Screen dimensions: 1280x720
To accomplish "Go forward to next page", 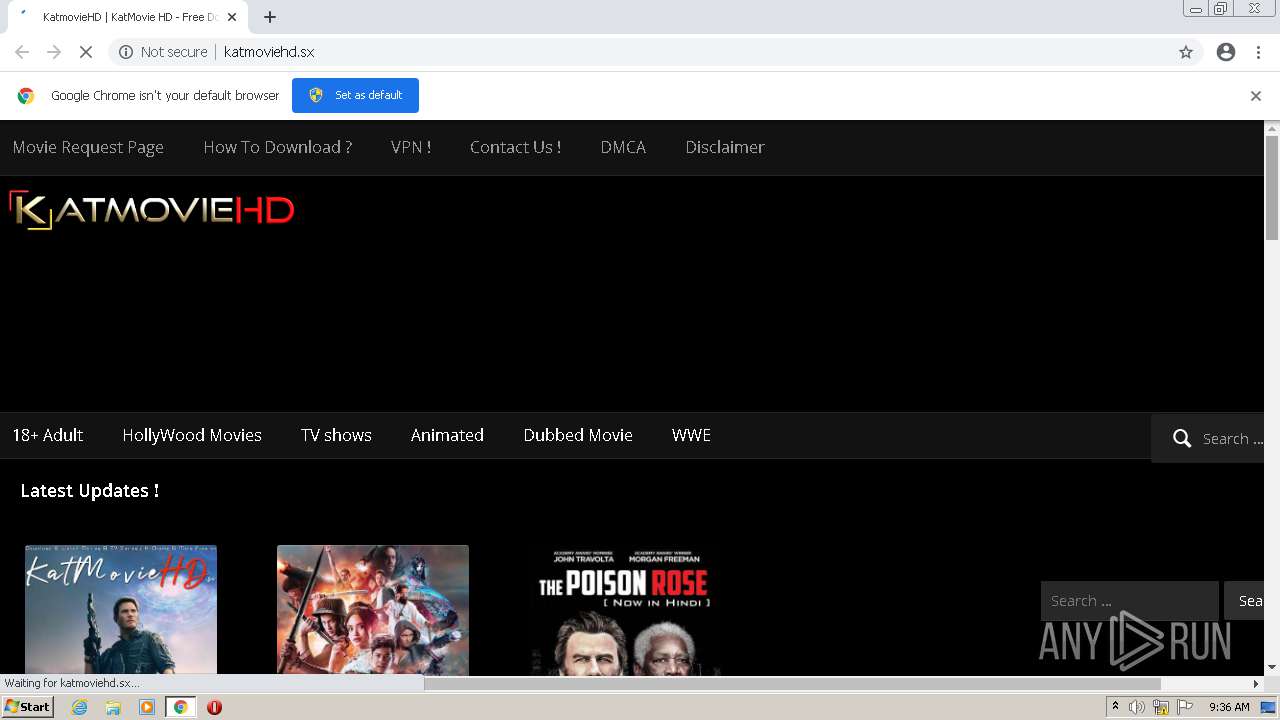I will coord(54,52).
